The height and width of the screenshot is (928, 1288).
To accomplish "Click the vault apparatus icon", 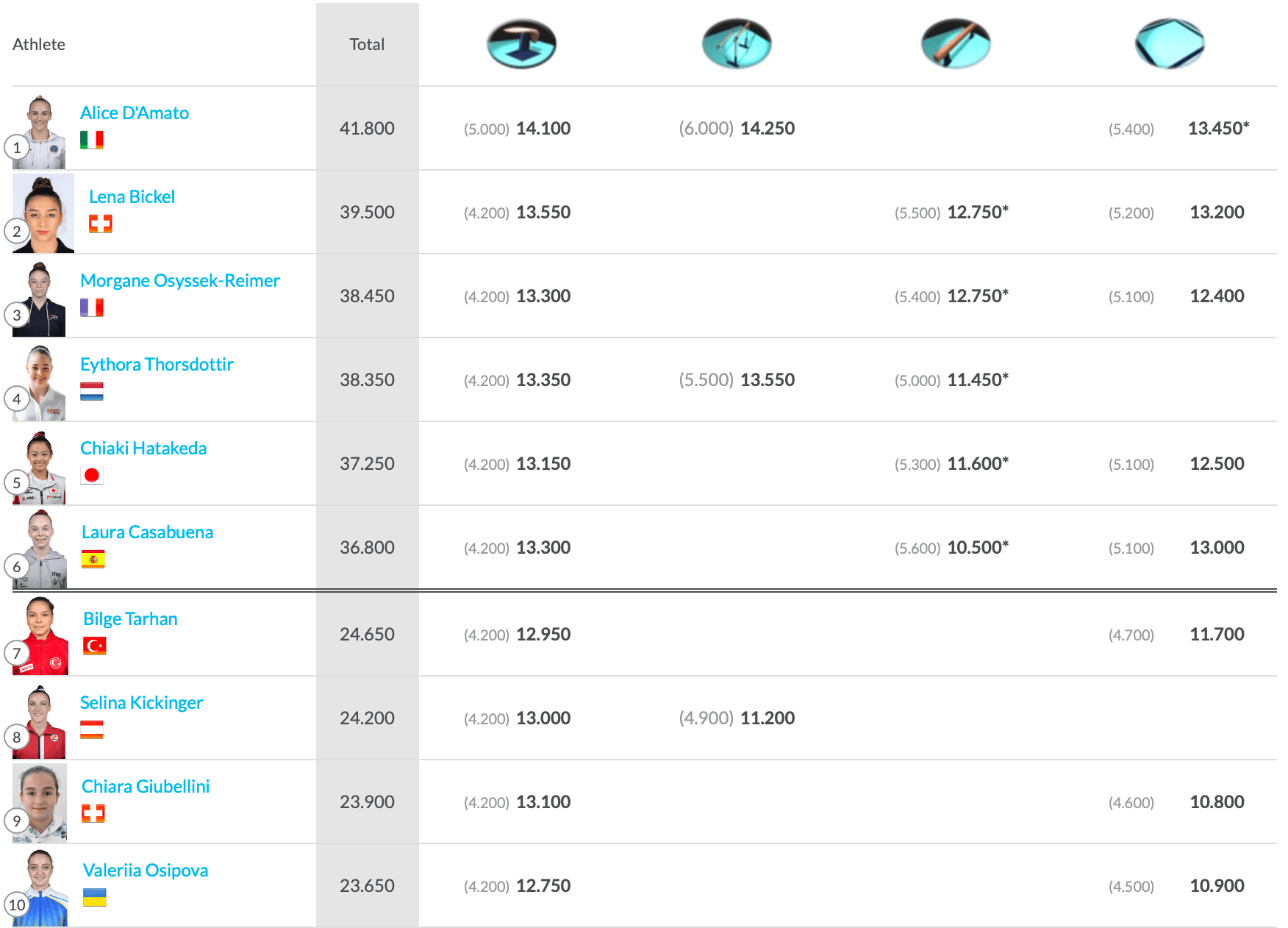I will click(x=521, y=44).
